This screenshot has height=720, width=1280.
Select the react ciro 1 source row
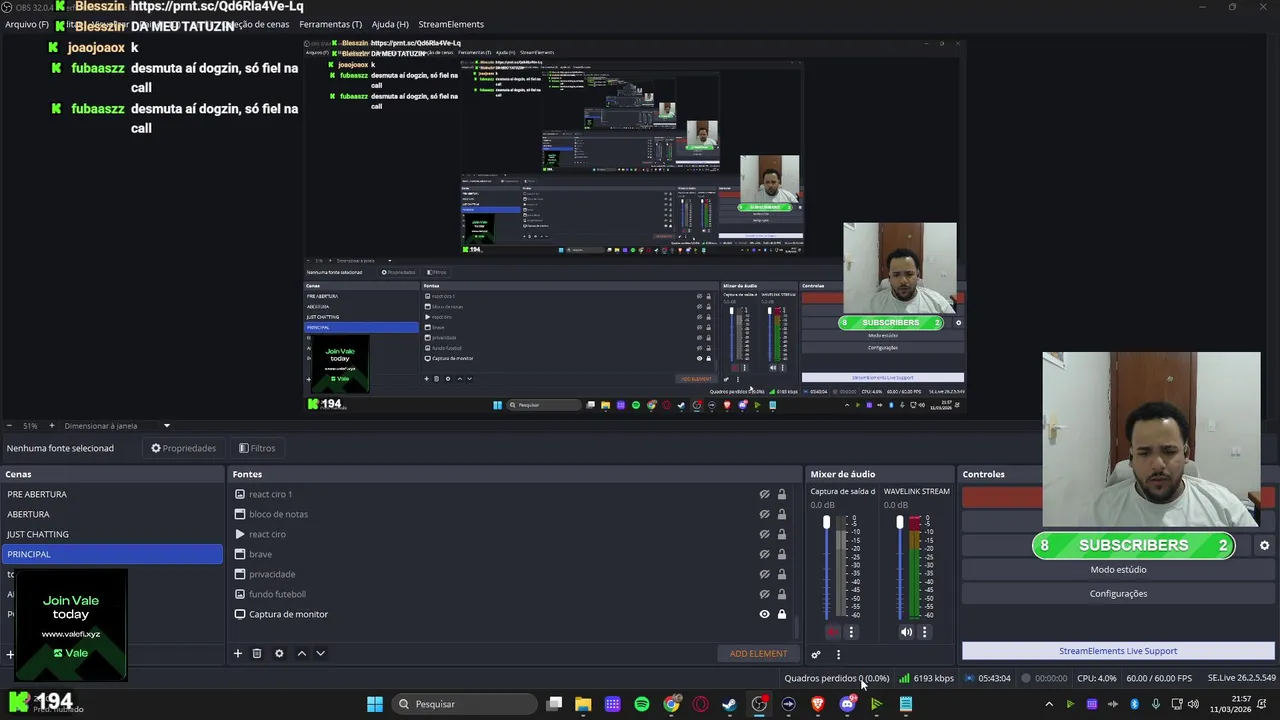point(512,494)
